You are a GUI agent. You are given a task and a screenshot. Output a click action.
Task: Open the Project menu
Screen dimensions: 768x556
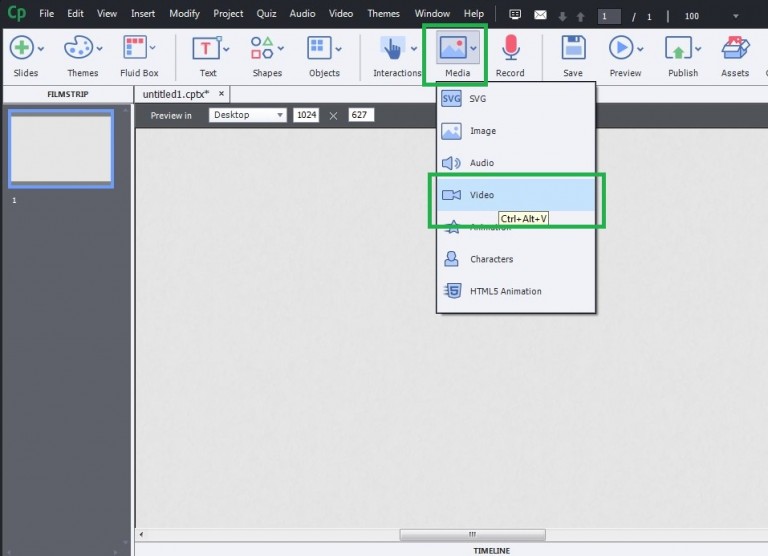click(x=228, y=14)
